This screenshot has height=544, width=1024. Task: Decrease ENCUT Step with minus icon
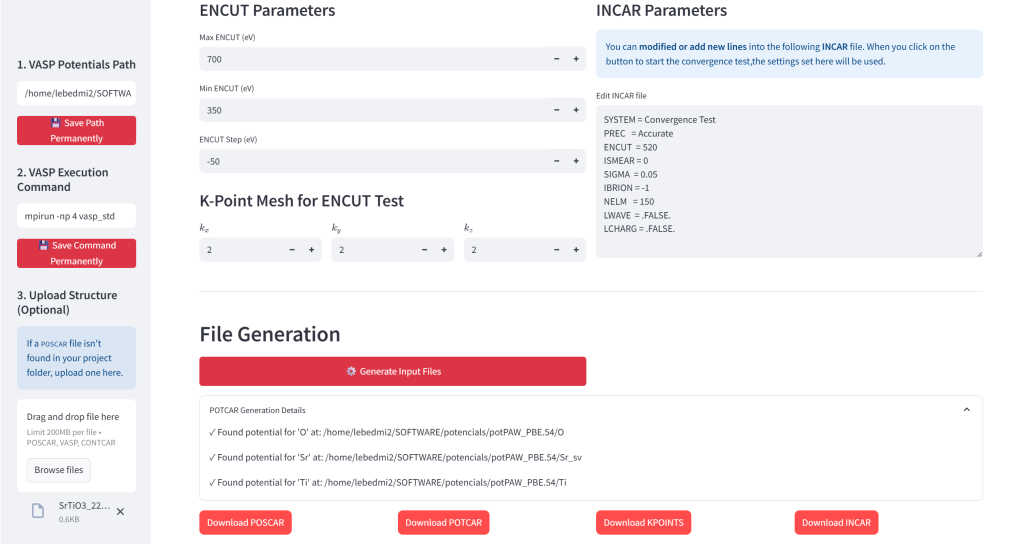(x=556, y=161)
